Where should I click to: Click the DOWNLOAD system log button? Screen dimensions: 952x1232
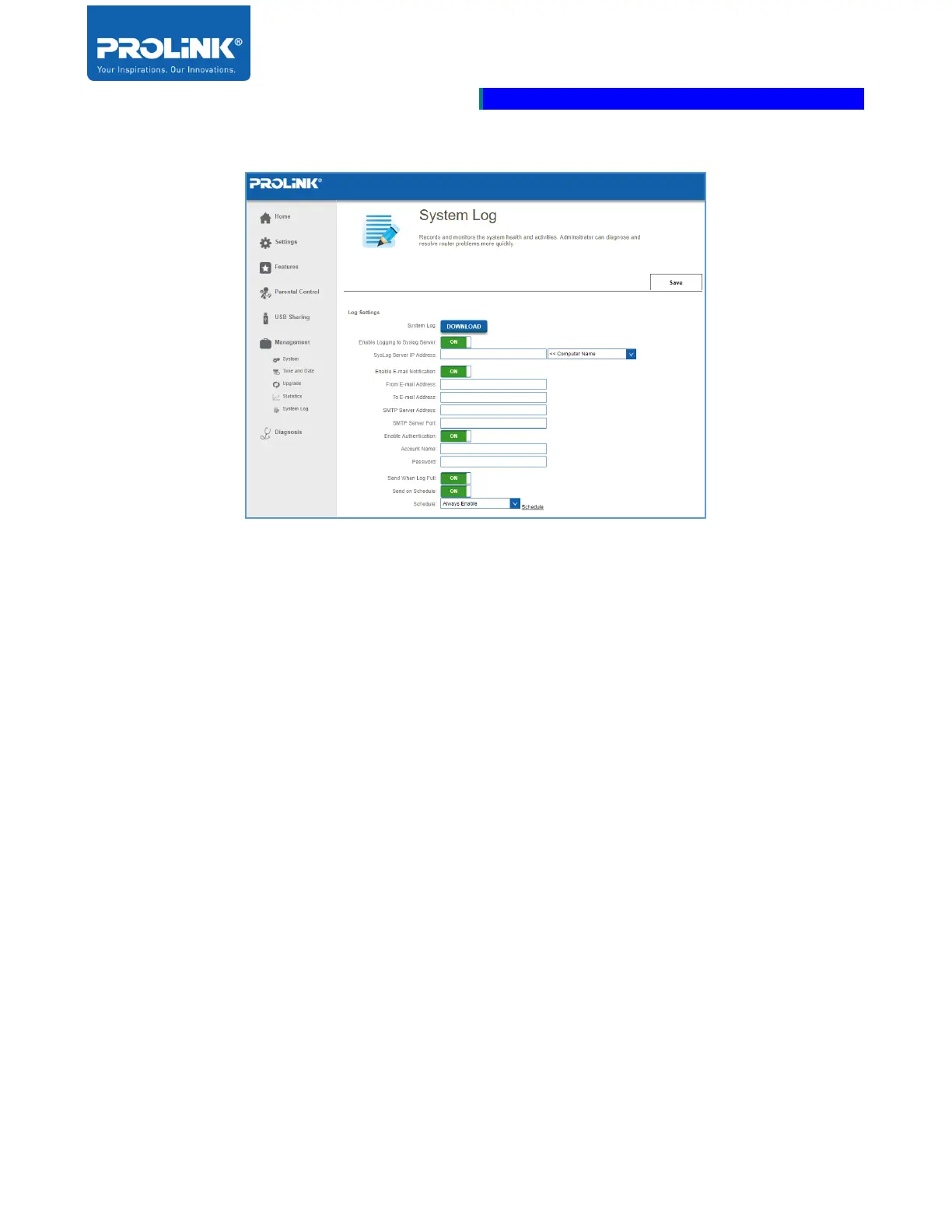pyautogui.click(x=464, y=327)
